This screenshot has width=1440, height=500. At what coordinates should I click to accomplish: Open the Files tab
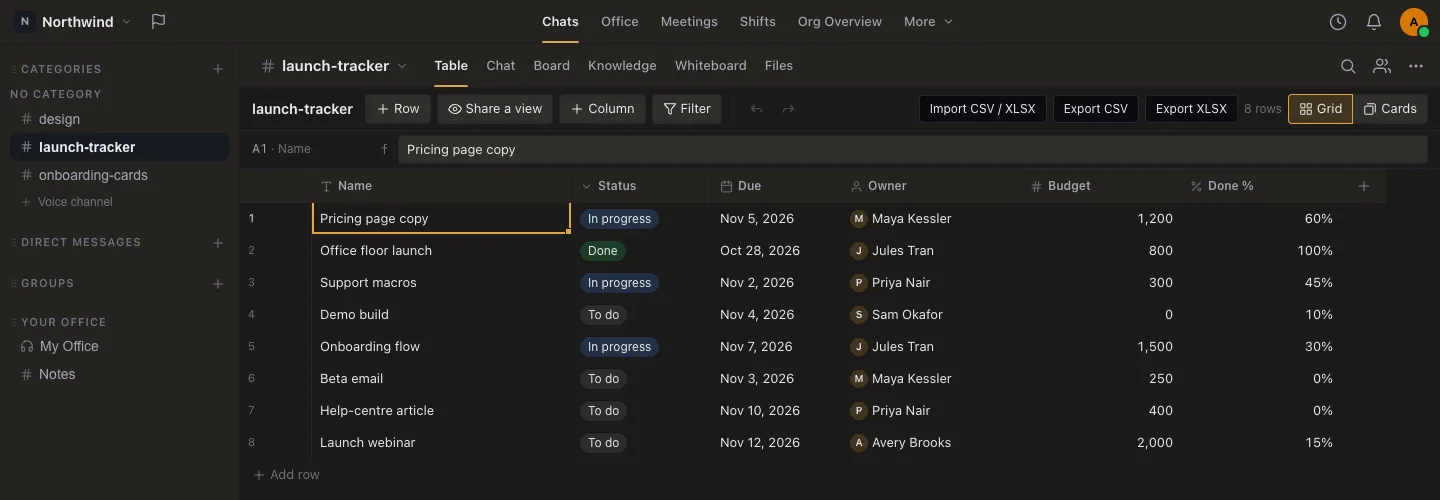pyautogui.click(x=779, y=66)
